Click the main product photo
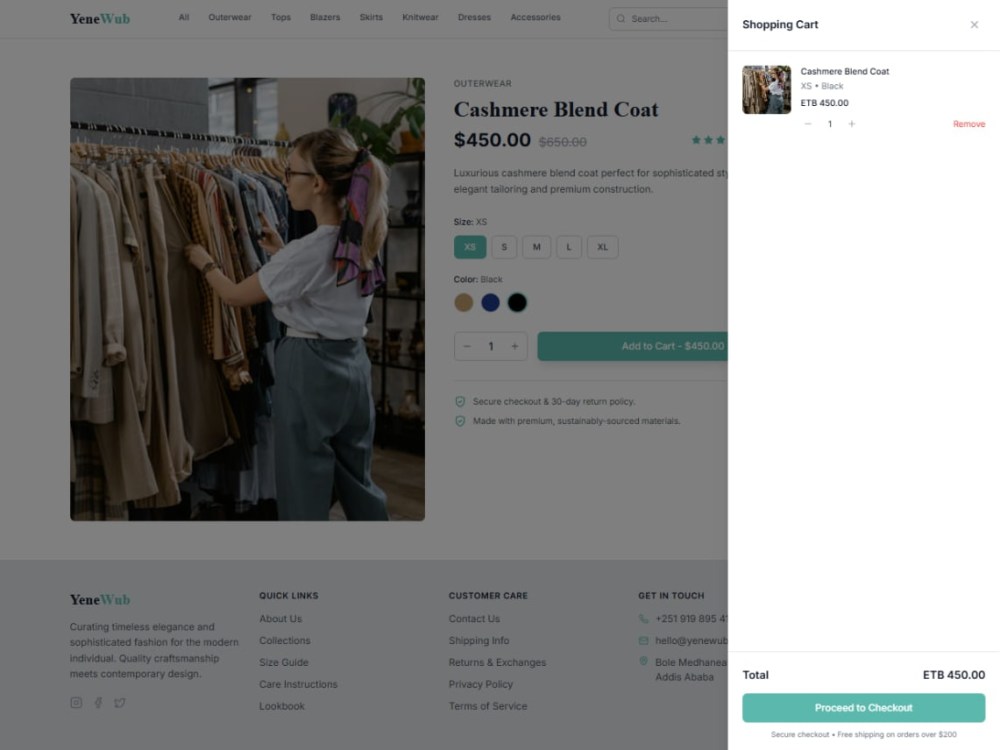This screenshot has height=750, width=1000. pos(247,299)
